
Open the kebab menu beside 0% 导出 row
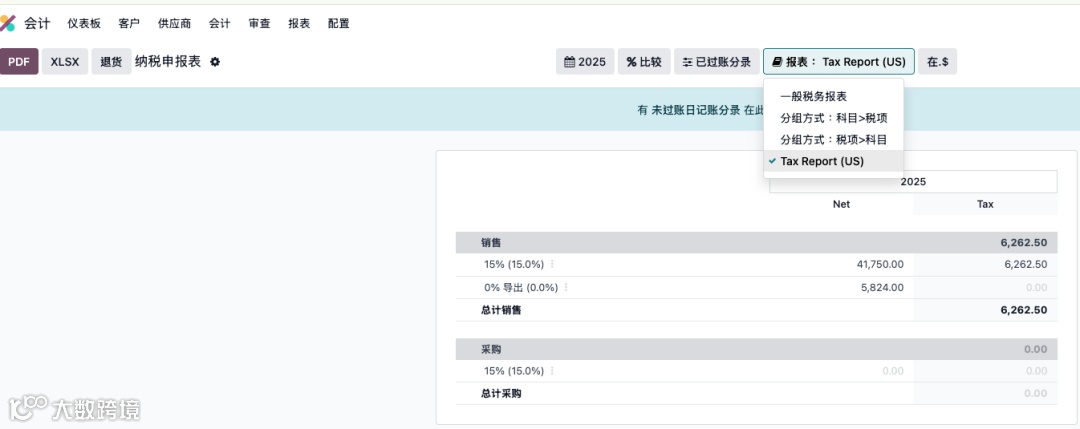[x=566, y=287]
